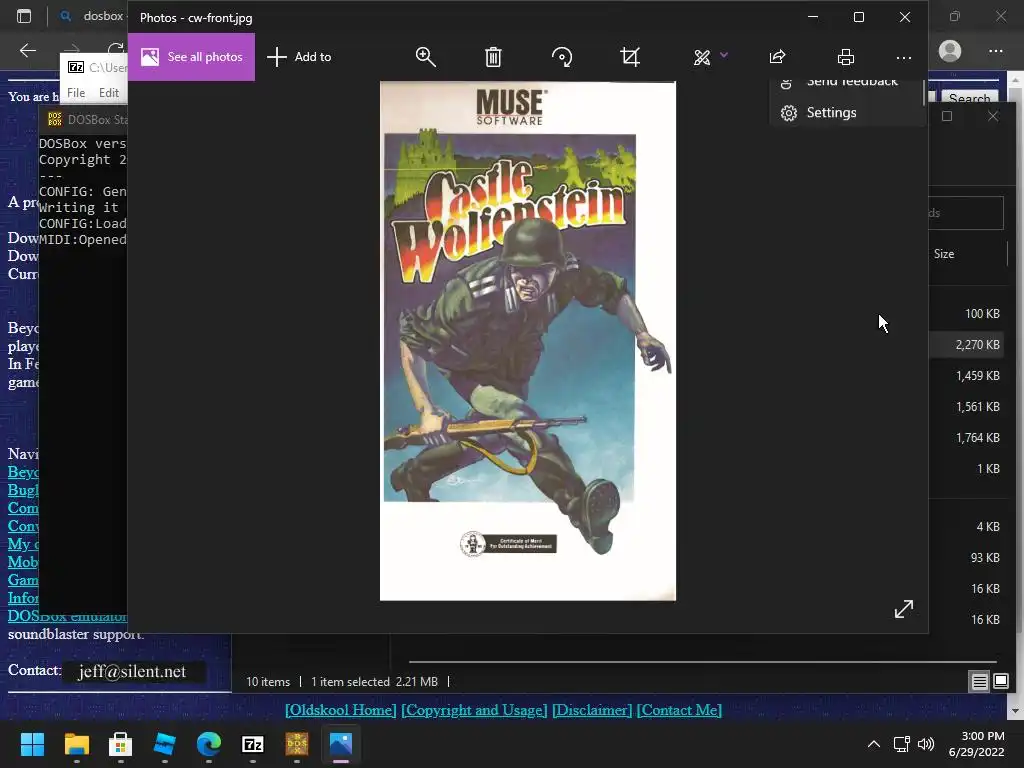Switch Explorer to large thumbnails view icon

click(1000, 681)
